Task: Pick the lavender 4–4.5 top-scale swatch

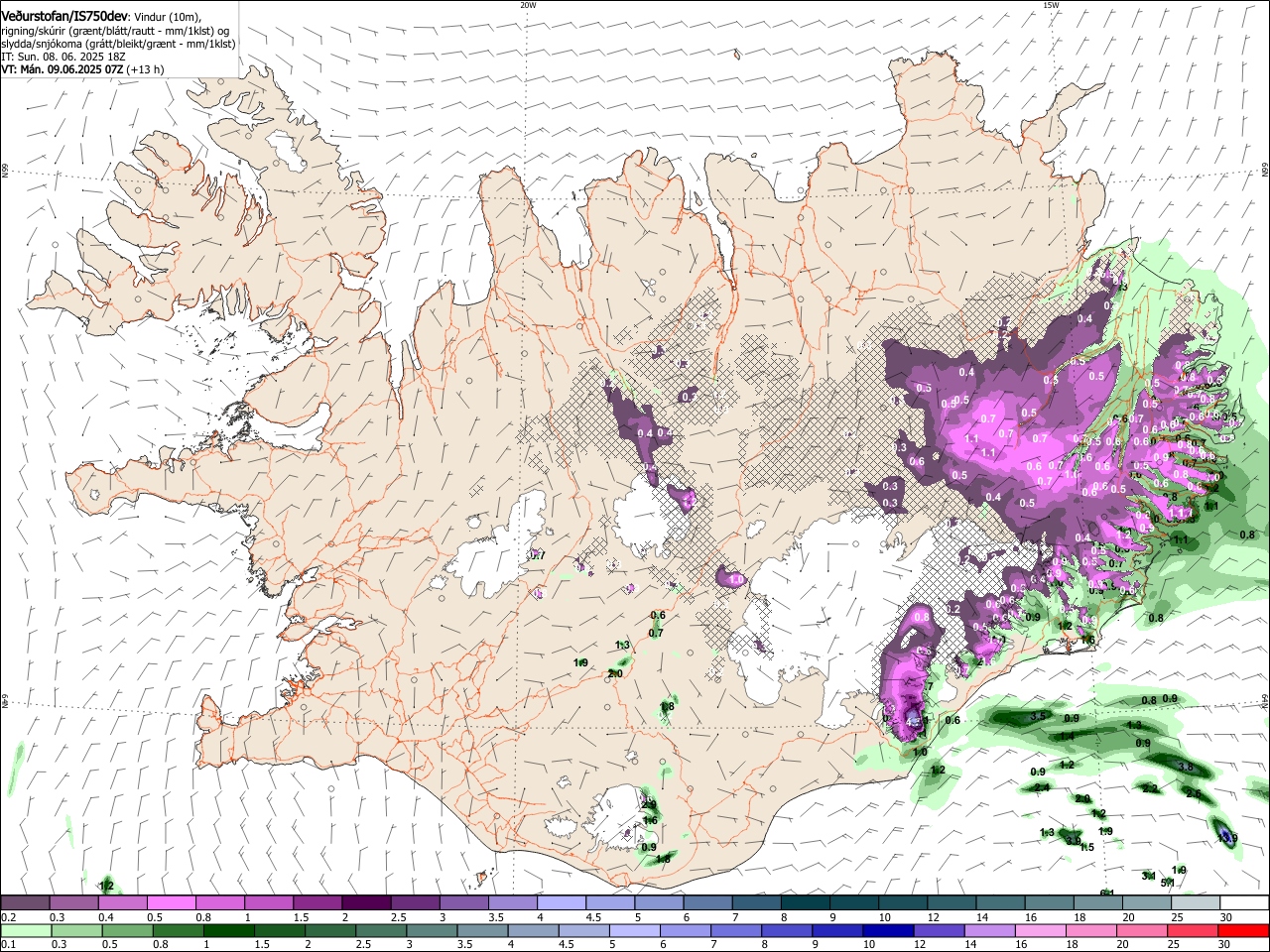Action: pos(560,902)
